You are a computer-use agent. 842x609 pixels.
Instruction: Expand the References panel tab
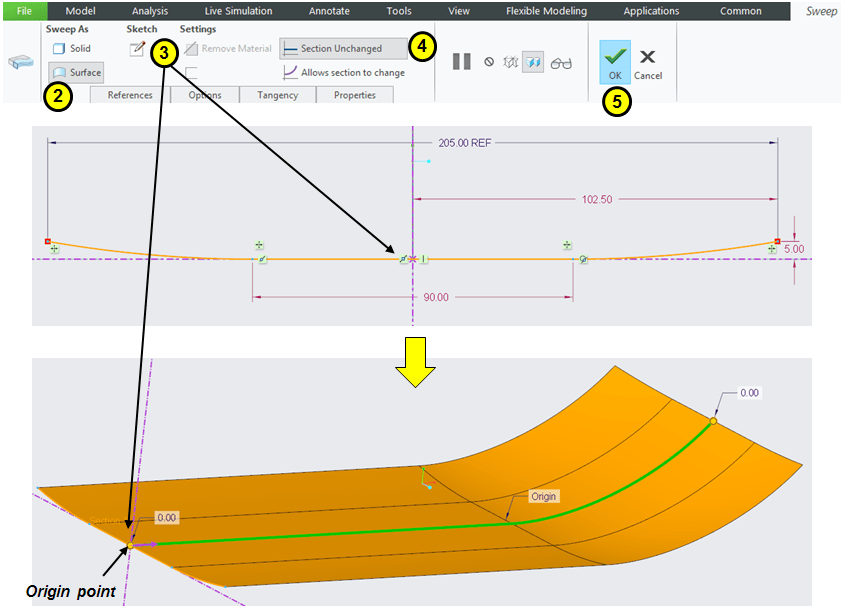pos(130,95)
